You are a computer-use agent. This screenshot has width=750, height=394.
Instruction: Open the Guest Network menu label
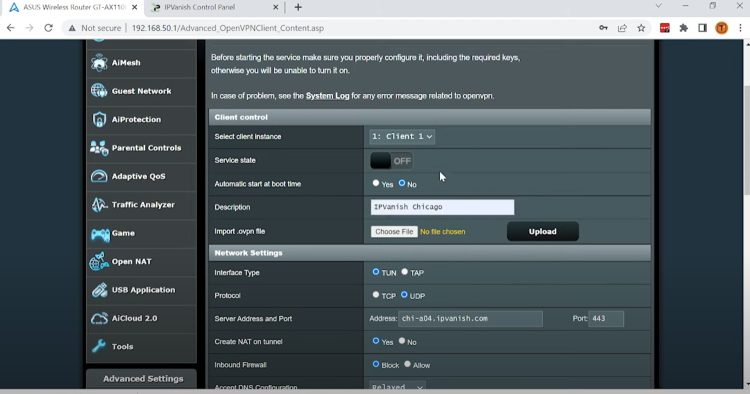[x=142, y=91]
